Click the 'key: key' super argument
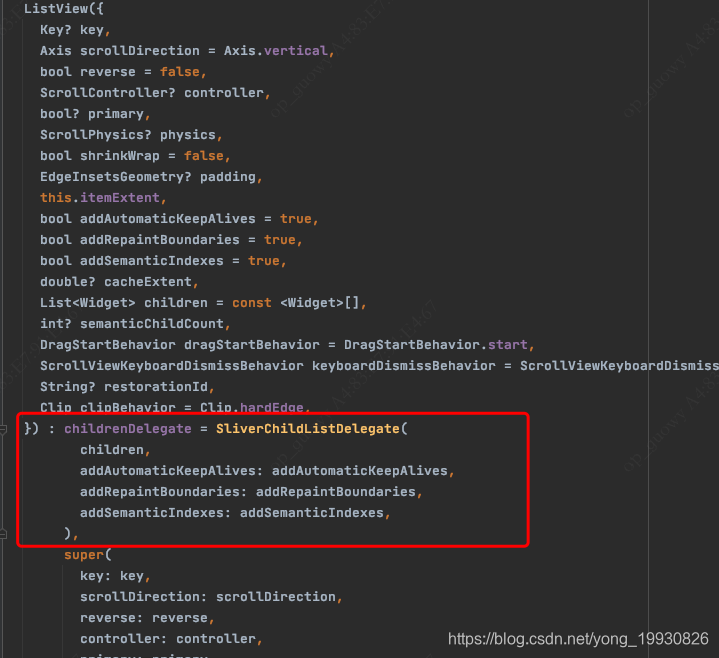This screenshot has width=719, height=658. (x=112, y=576)
